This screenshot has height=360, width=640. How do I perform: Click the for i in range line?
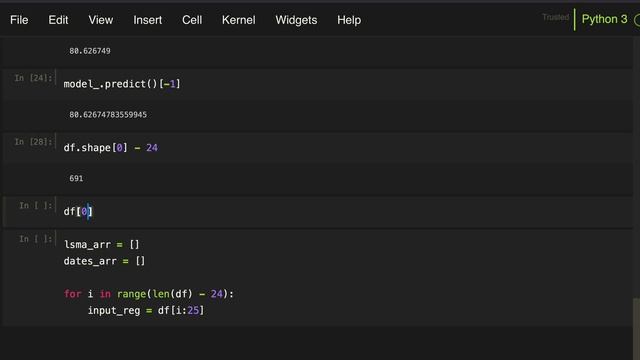pos(149,294)
